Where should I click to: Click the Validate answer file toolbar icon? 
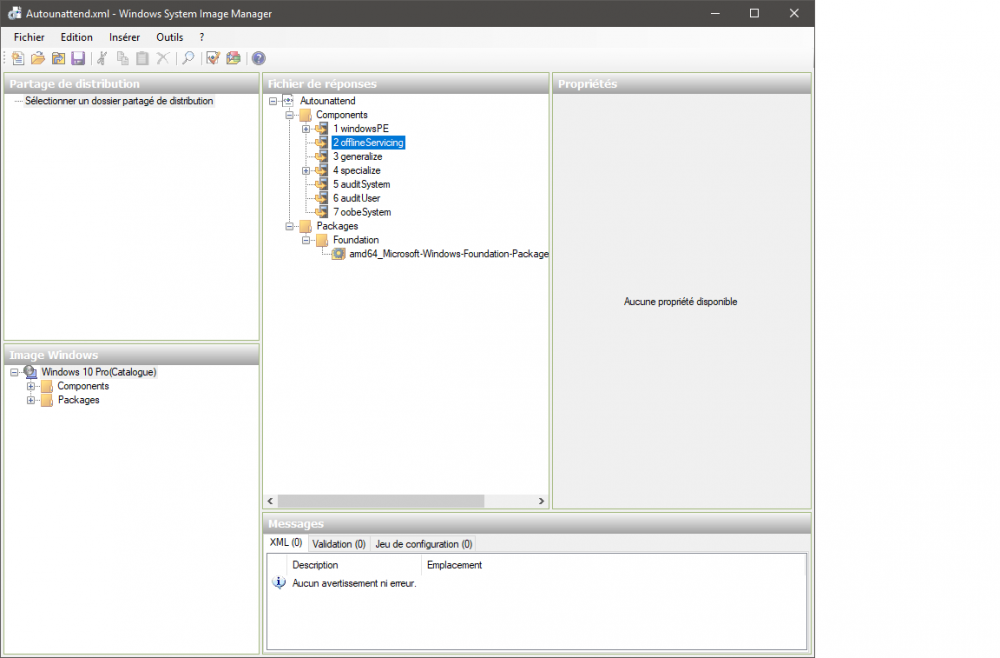tap(212, 58)
